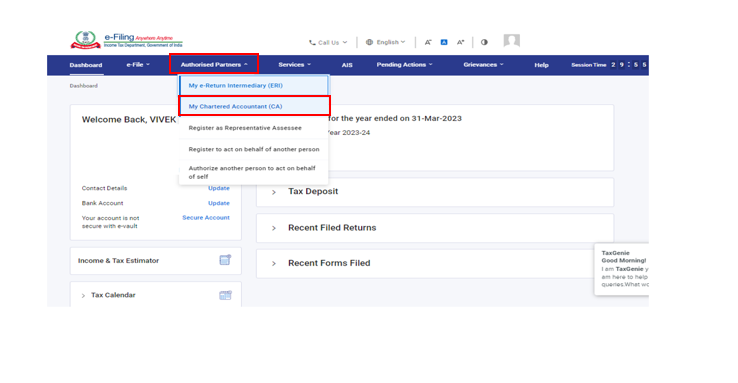Open the user profile avatar
Image resolution: width=738 pixels, height=383 pixels.
(x=512, y=41)
